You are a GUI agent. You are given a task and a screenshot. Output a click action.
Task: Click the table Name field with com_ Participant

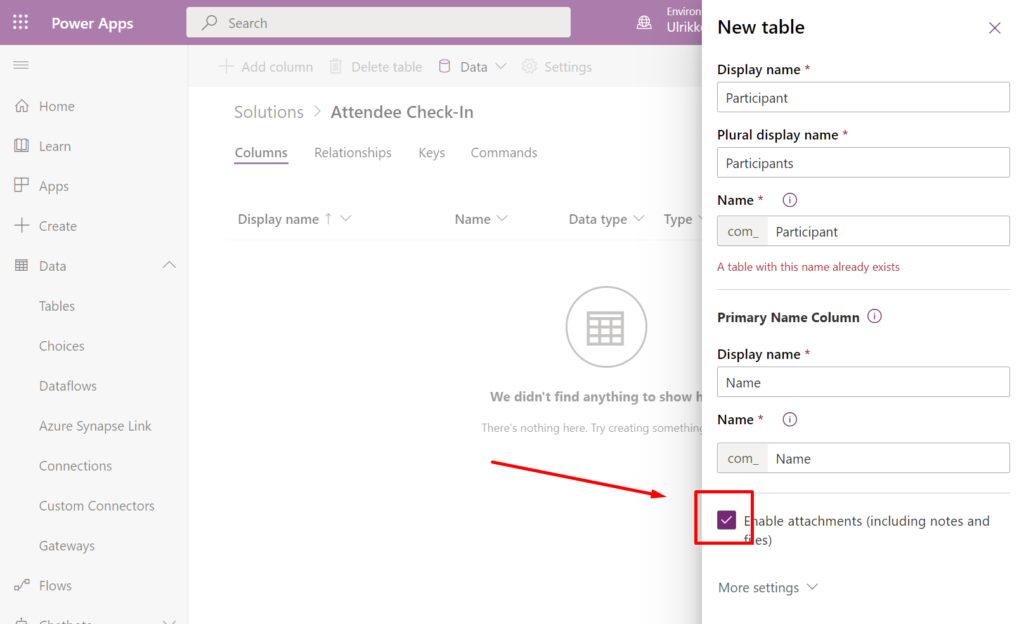pyautogui.click(x=863, y=231)
